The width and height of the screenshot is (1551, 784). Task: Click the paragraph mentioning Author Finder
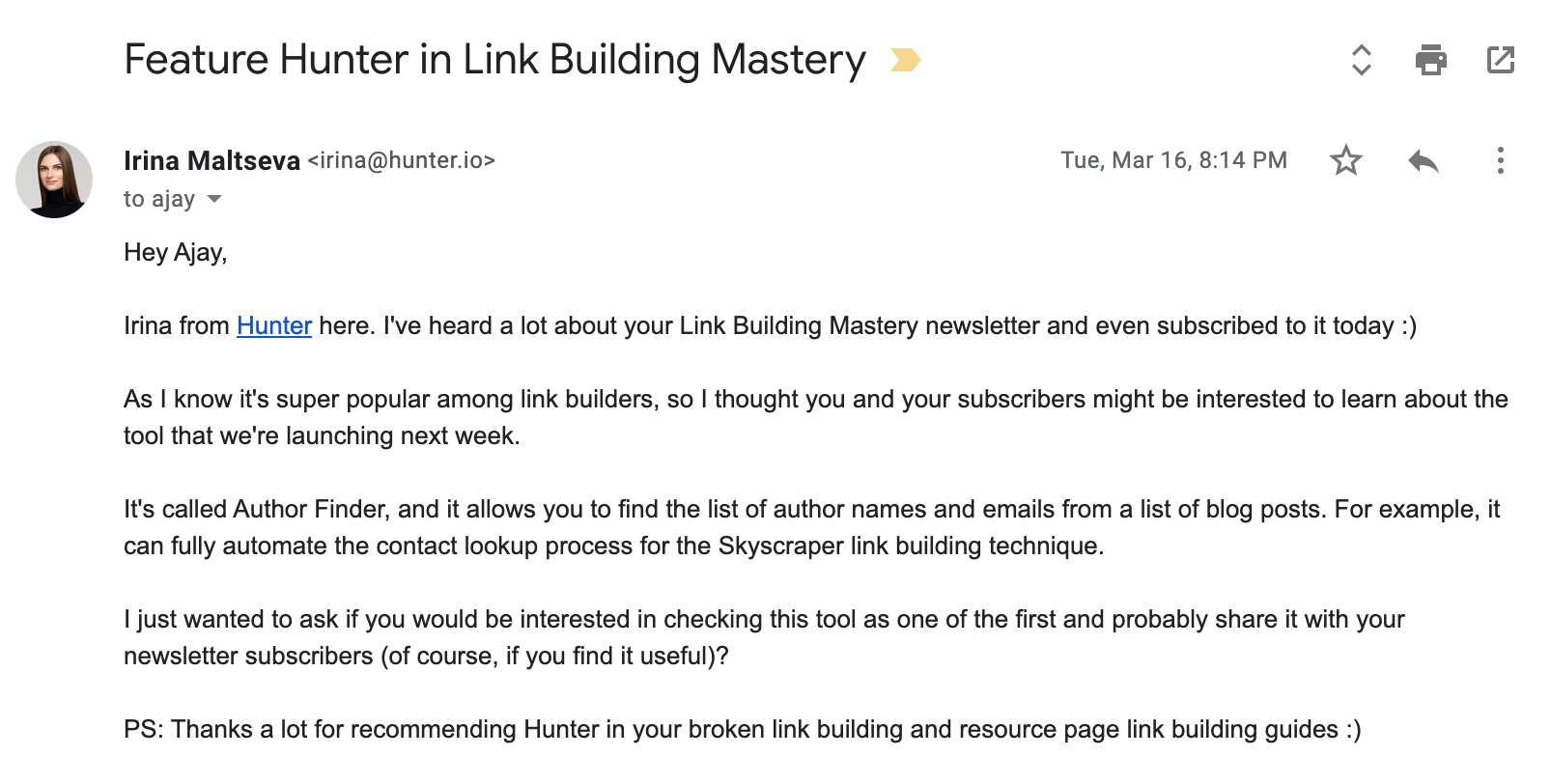[x=811, y=527]
